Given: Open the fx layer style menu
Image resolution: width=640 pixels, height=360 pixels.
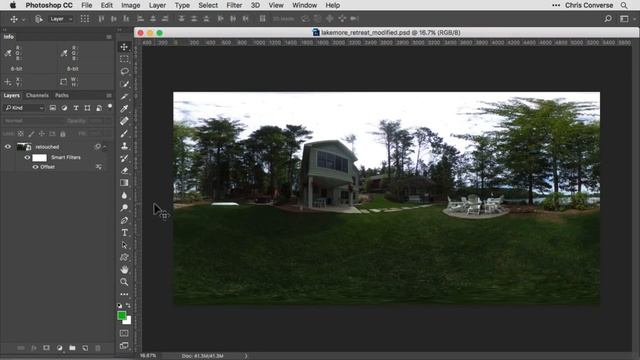Looking at the screenshot, I should (x=34, y=348).
